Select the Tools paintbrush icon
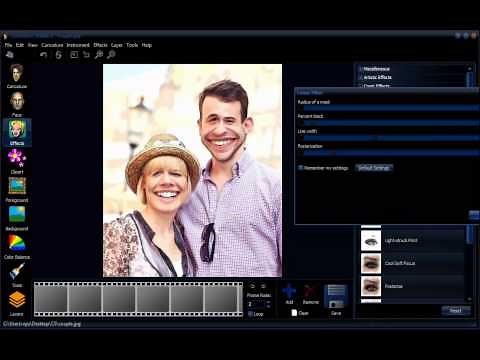The width and height of the screenshot is (480, 360). (x=17, y=272)
